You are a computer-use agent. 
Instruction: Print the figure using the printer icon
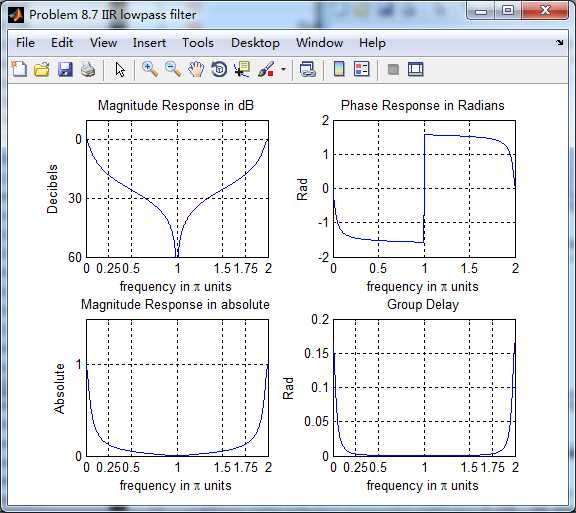(x=88, y=69)
